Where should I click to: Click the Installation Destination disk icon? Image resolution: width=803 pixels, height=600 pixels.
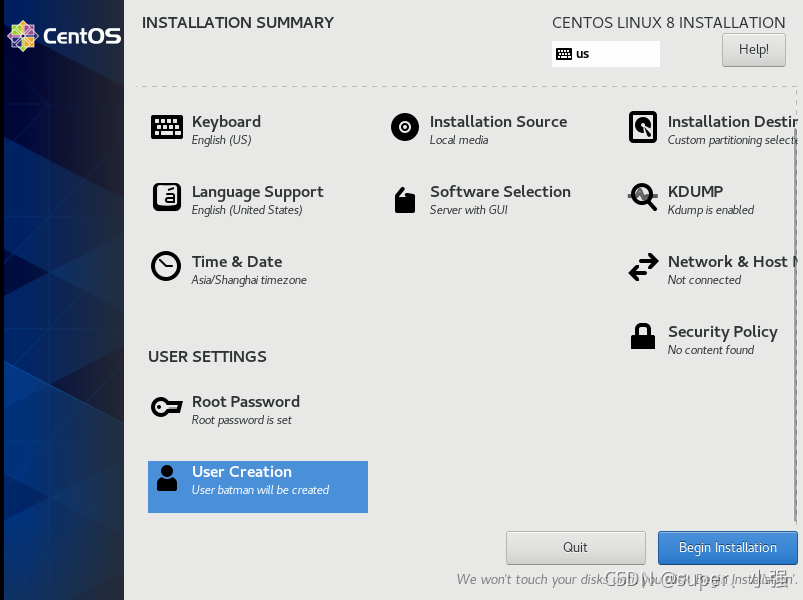coord(643,127)
